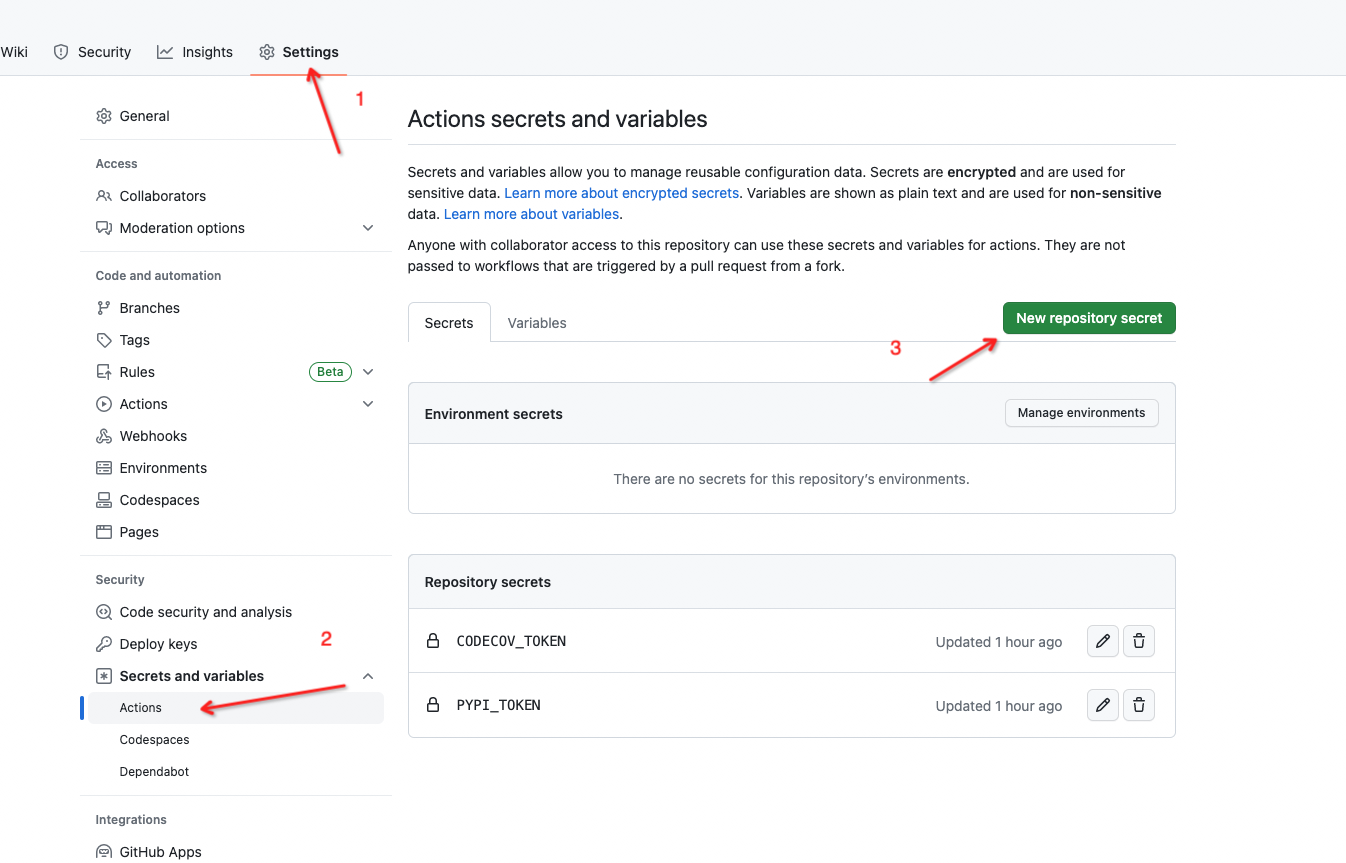The width and height of the screenshot is (1346, 863).
Task: Open the Security tab in repo navigation
Action: tap(92, 52)
